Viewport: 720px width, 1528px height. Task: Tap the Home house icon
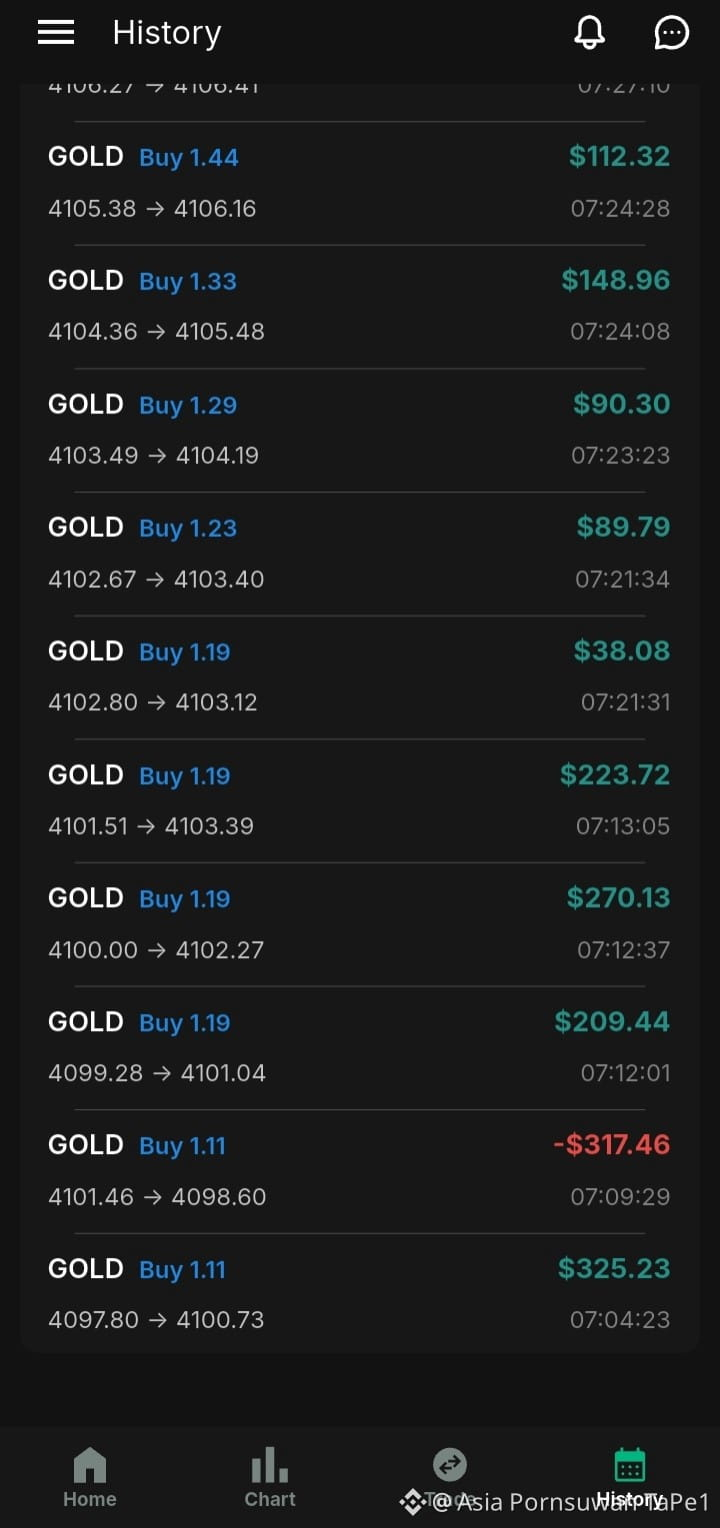point(90,1466)
